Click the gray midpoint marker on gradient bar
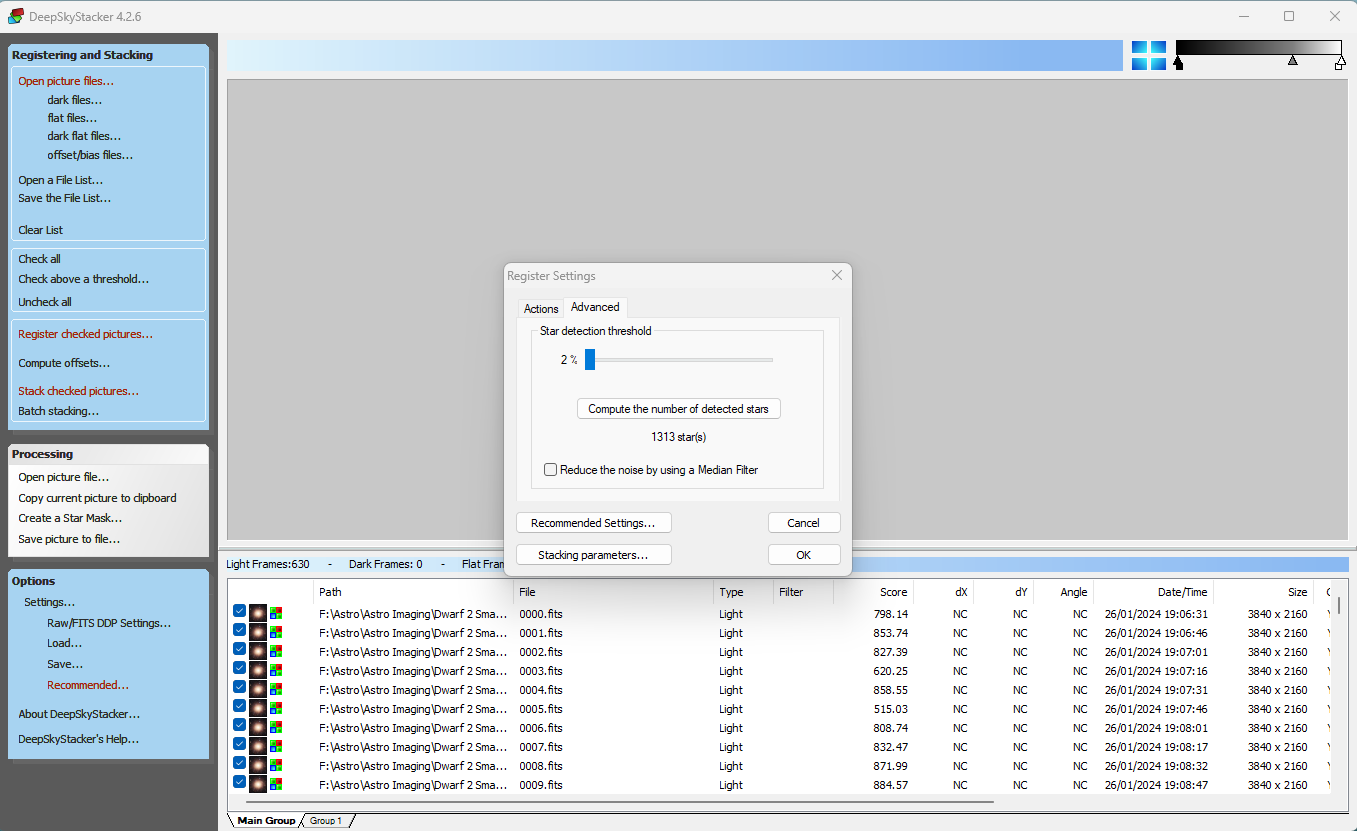Screen dimensions: 1357x831 pos(1293,60)
